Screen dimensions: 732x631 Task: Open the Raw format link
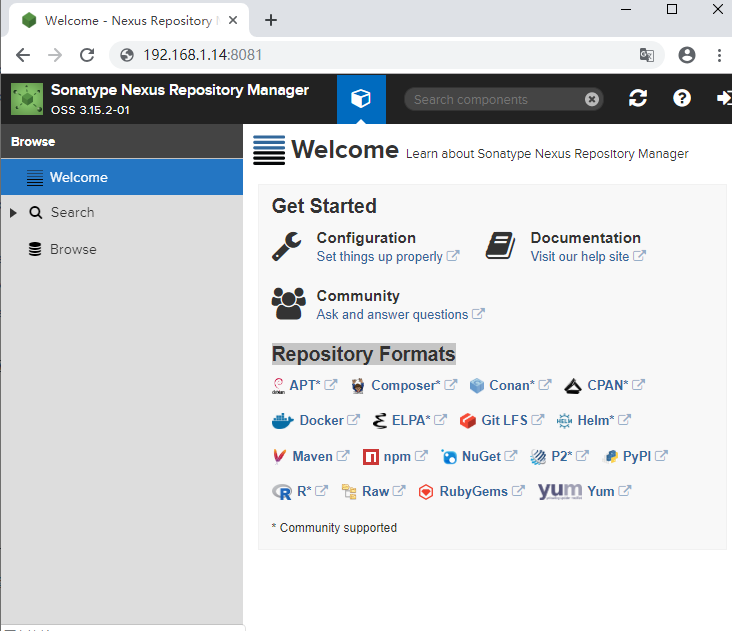(375, 491)
